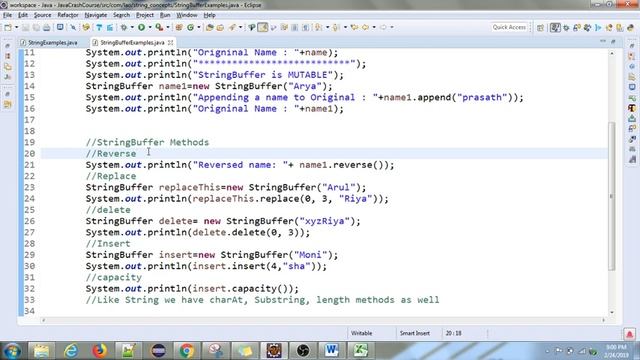
Task: Click the Writable status bar entry
Action: (362, 333)
